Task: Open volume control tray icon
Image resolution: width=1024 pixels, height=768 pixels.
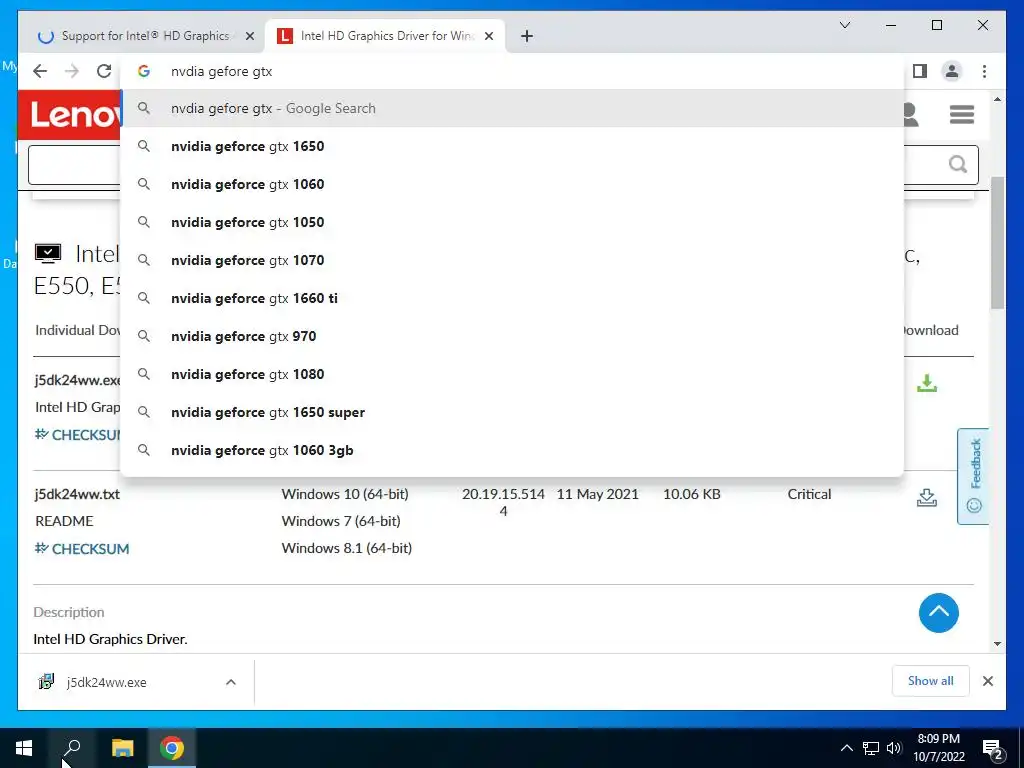Action: coord(894,748)
